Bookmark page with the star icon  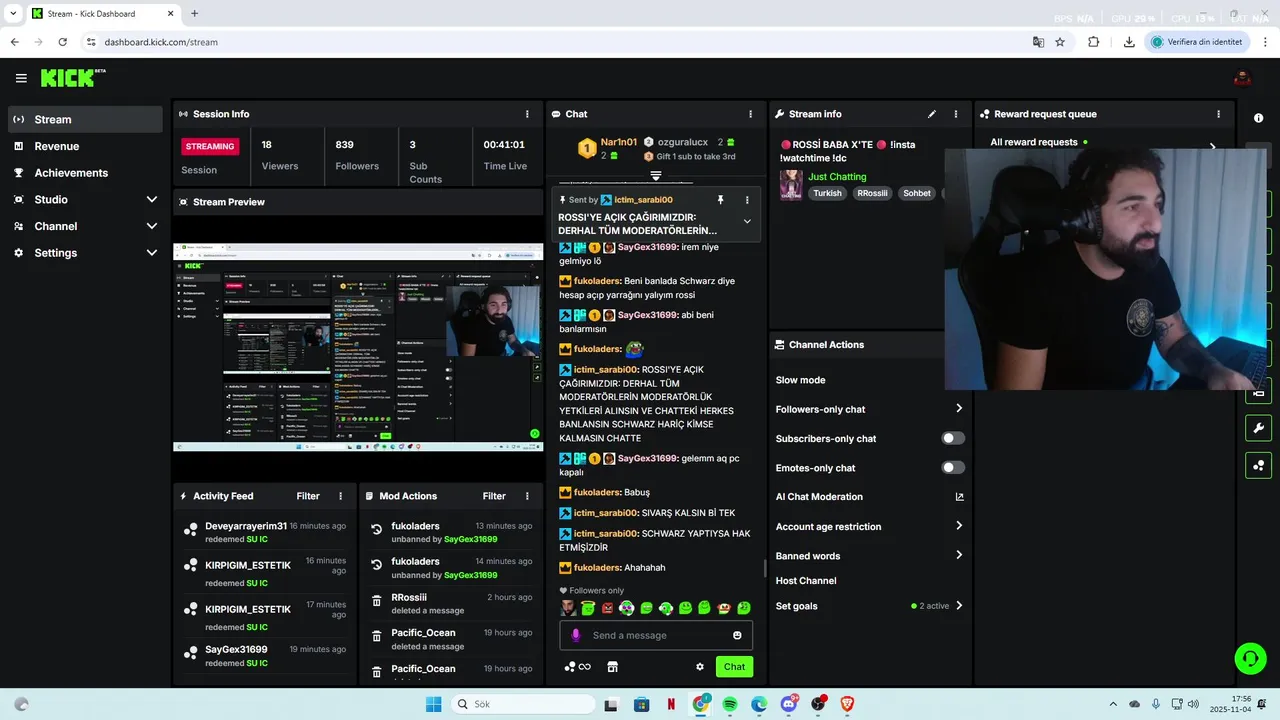tap(1060, 42)
